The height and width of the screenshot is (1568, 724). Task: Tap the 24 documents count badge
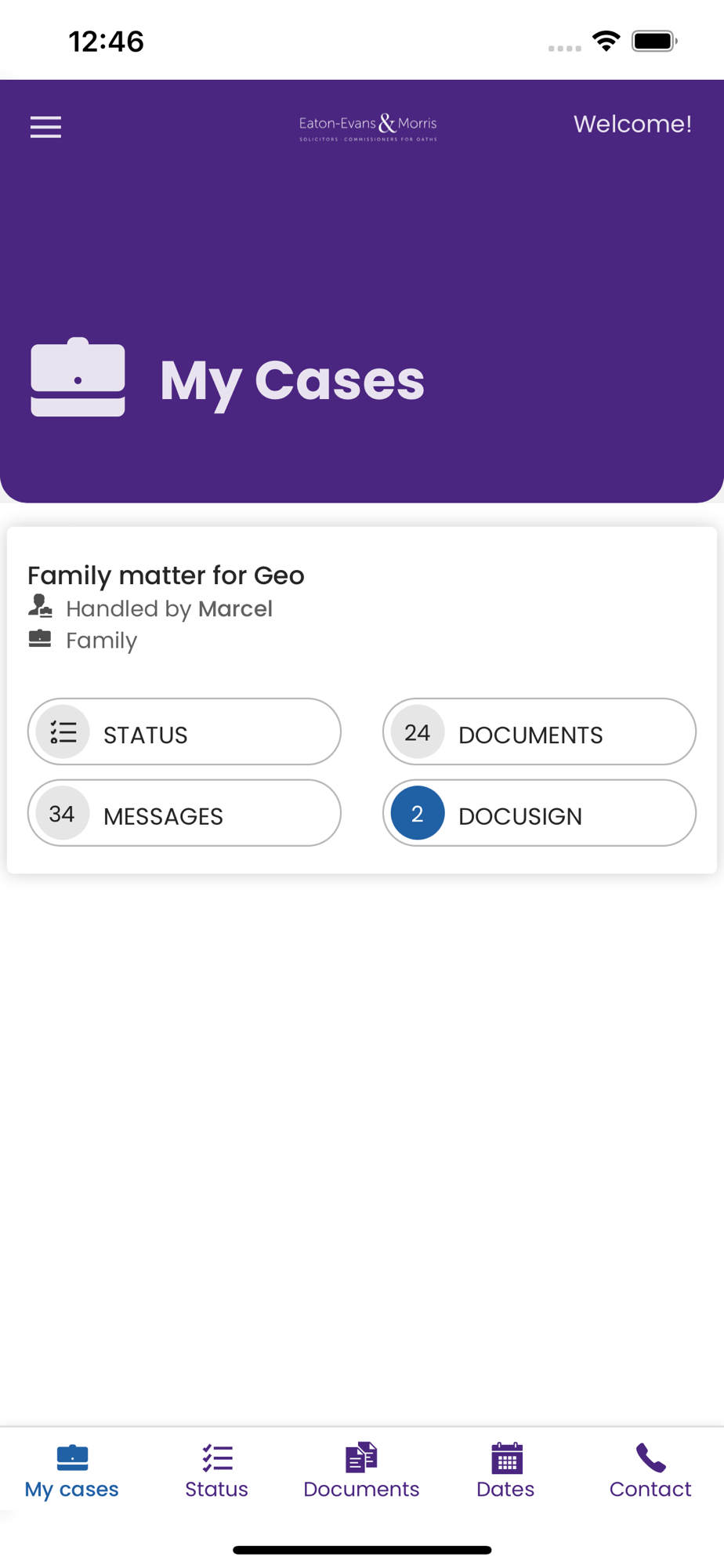click(417, 732)
